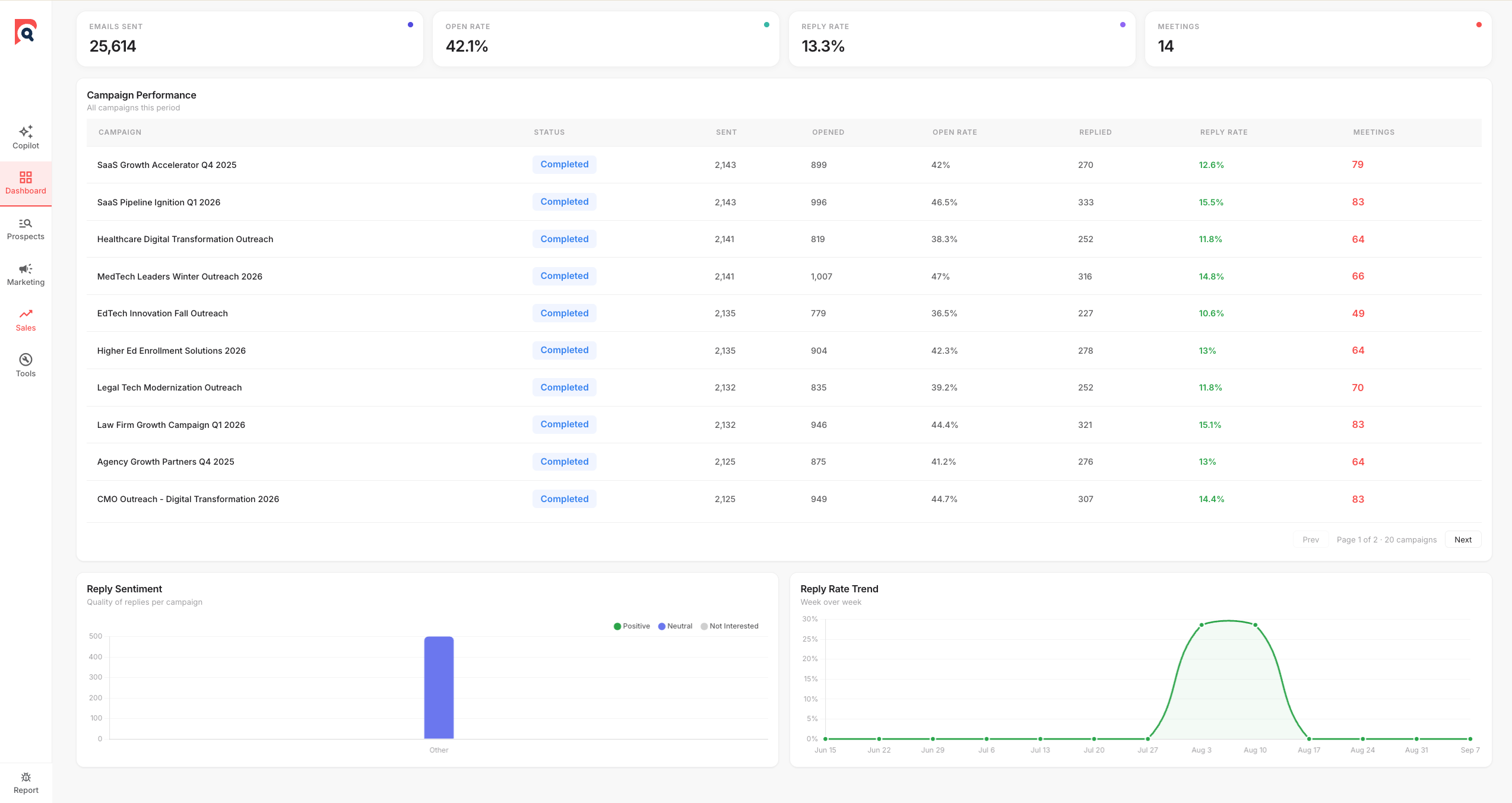The image size is (1512, 803).
Task: Click the Jun 15 trend data point
Action: (x=825, y=739)
